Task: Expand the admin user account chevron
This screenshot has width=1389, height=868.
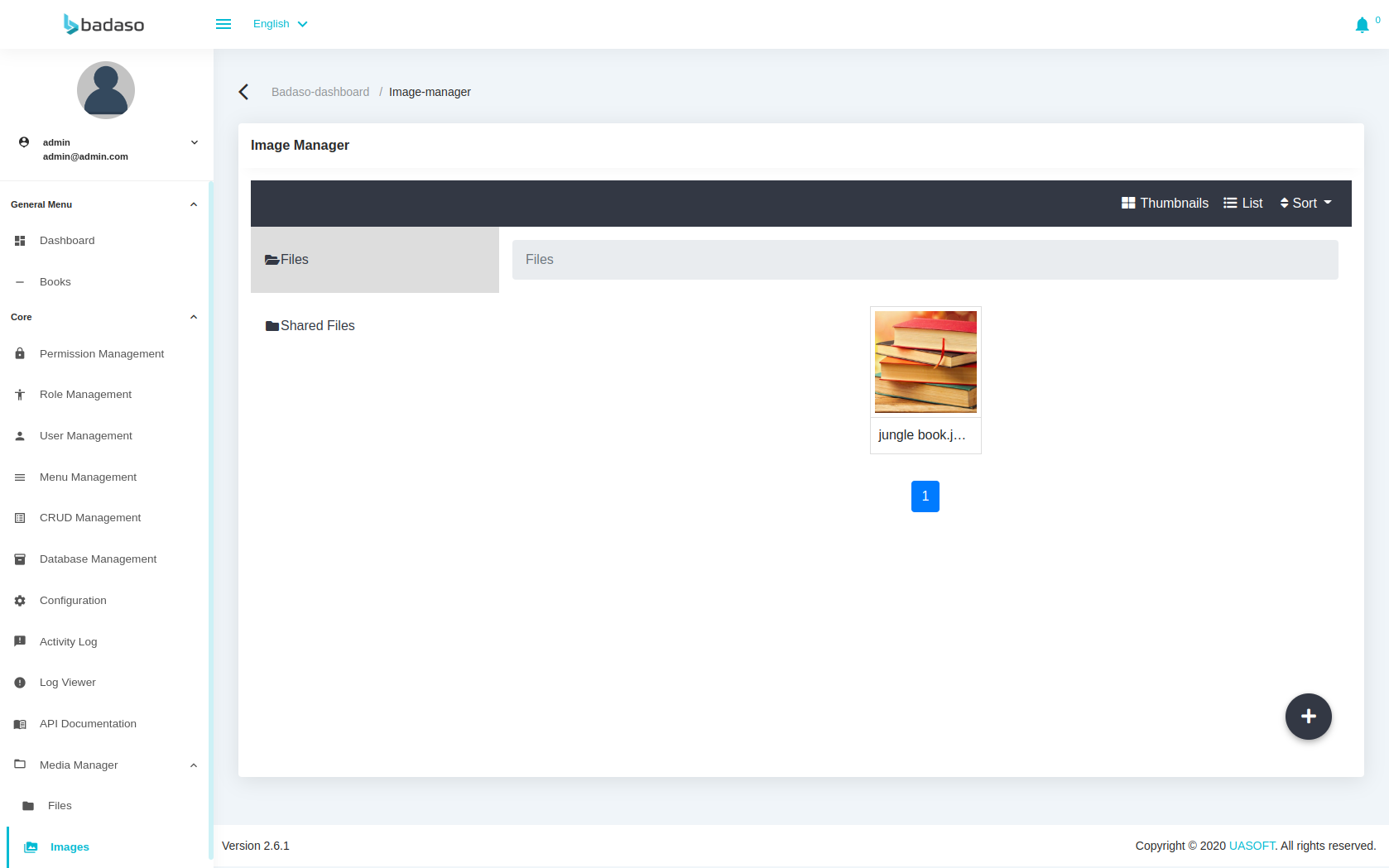Action: (195, 142)
